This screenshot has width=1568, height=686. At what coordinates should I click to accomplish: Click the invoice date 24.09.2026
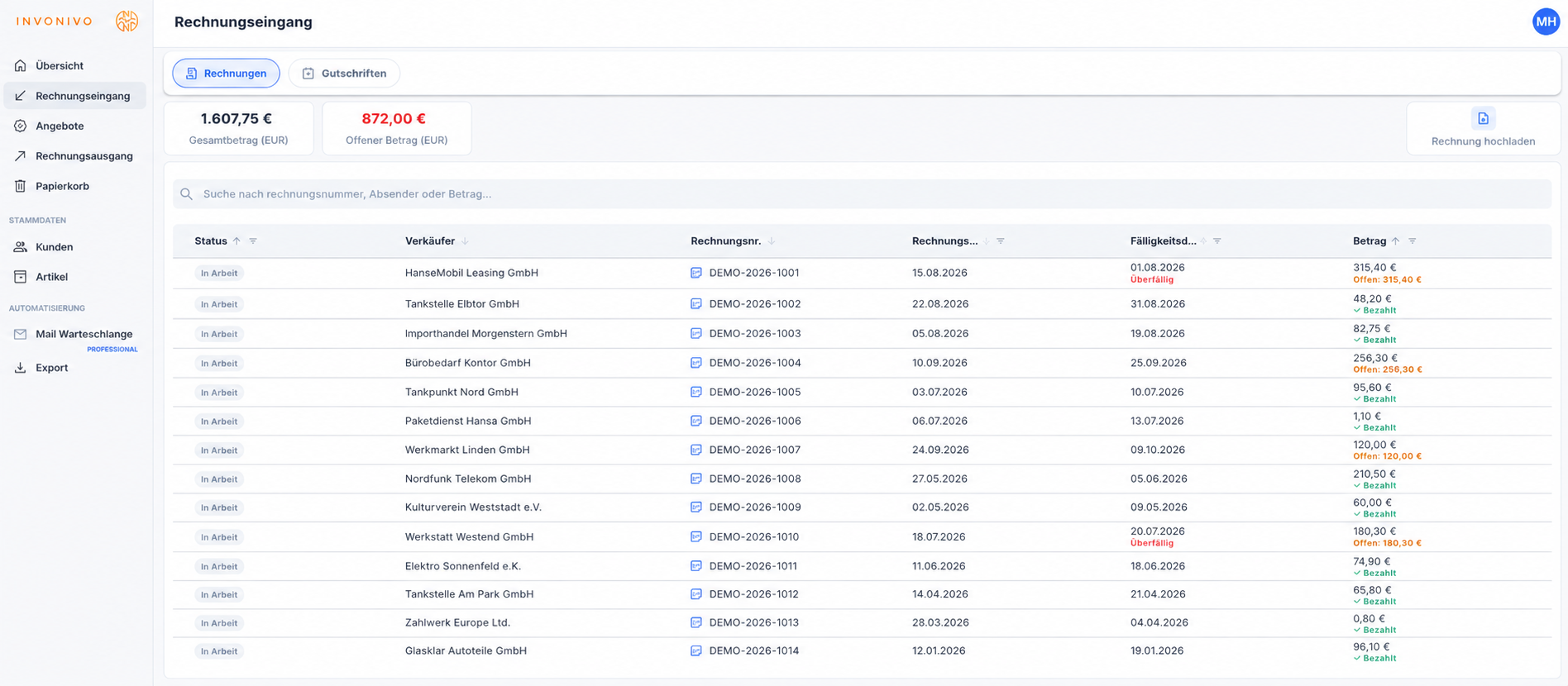(940, 450)
